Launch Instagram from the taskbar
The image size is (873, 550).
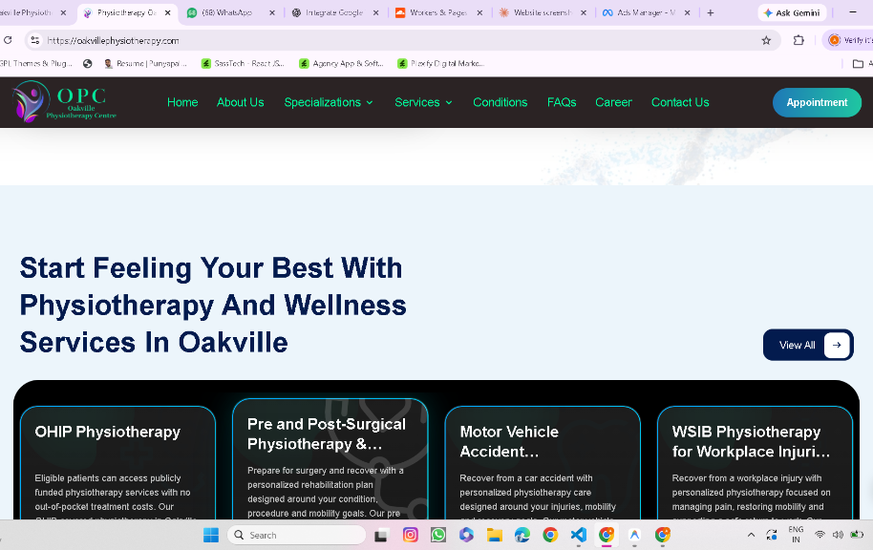410,535
